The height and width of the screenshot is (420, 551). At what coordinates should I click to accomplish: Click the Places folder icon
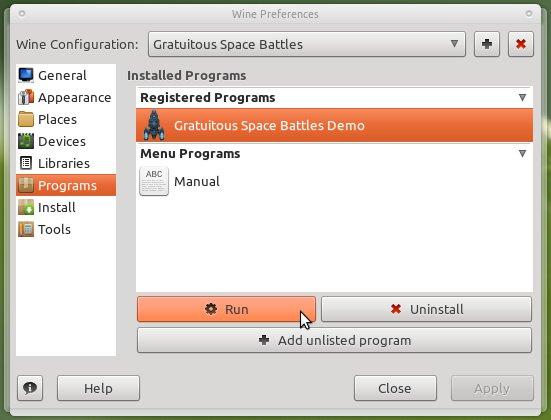click(x=26, y=119)
